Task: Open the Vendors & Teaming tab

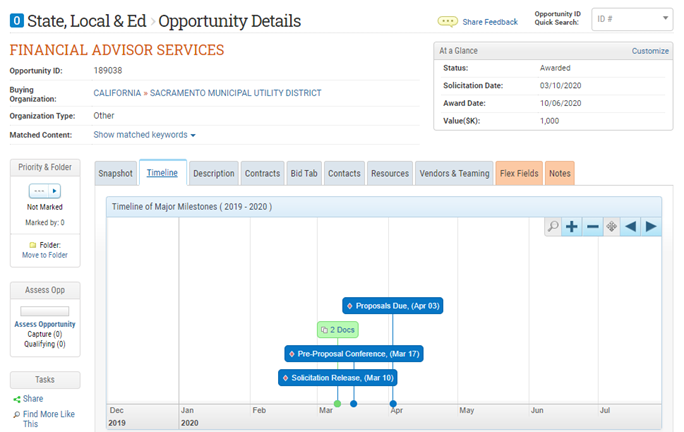Action: (455, 173)
